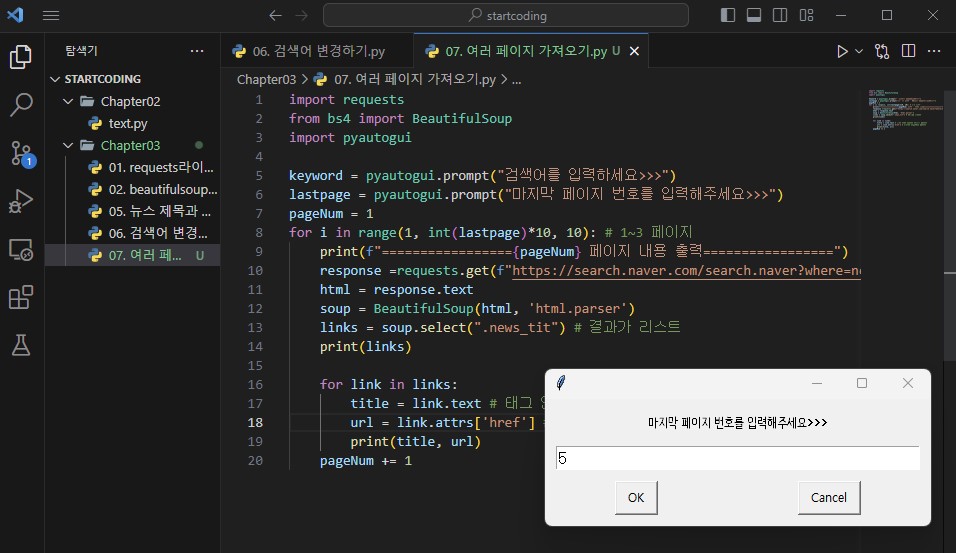Minimize the prompt dialog window
The height and width of the screenshot is (553, 956).
pos(817,383)
